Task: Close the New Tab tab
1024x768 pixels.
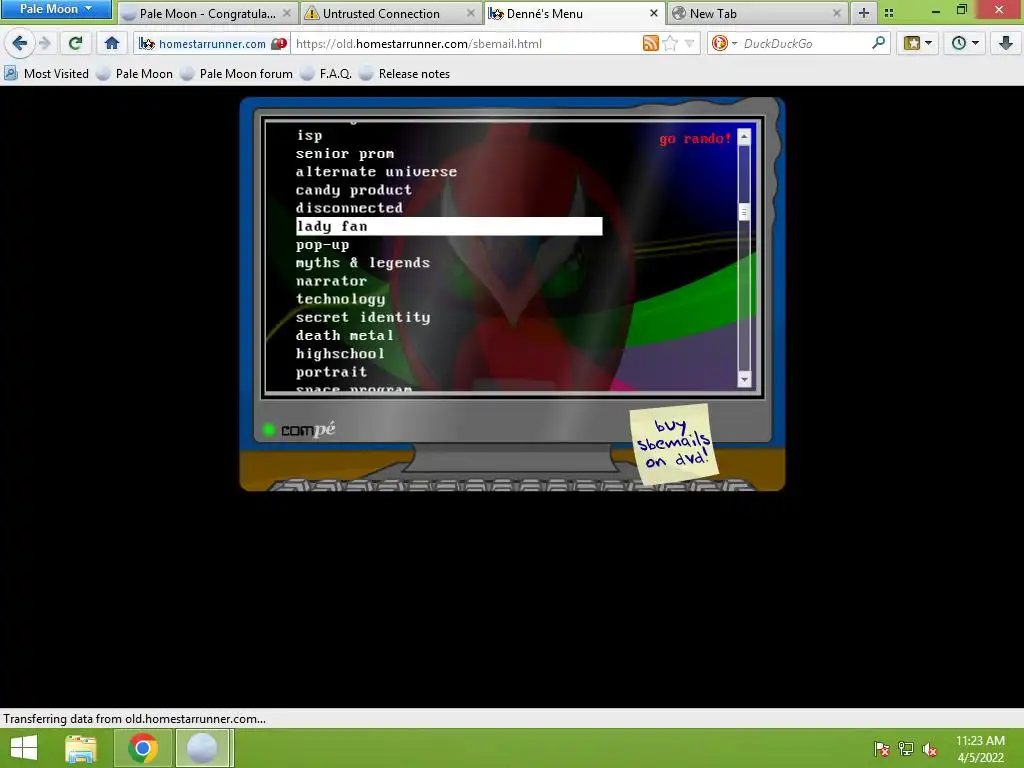Action: pos(837,13)
